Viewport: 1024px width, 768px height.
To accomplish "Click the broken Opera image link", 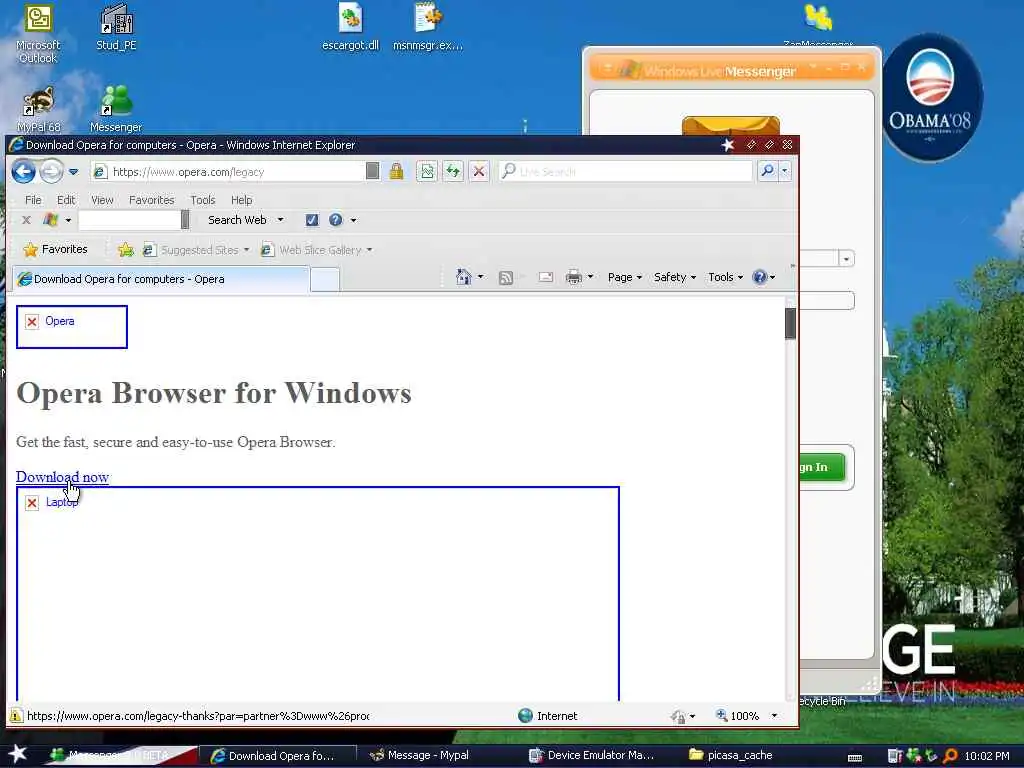I will tap(72, 327).
